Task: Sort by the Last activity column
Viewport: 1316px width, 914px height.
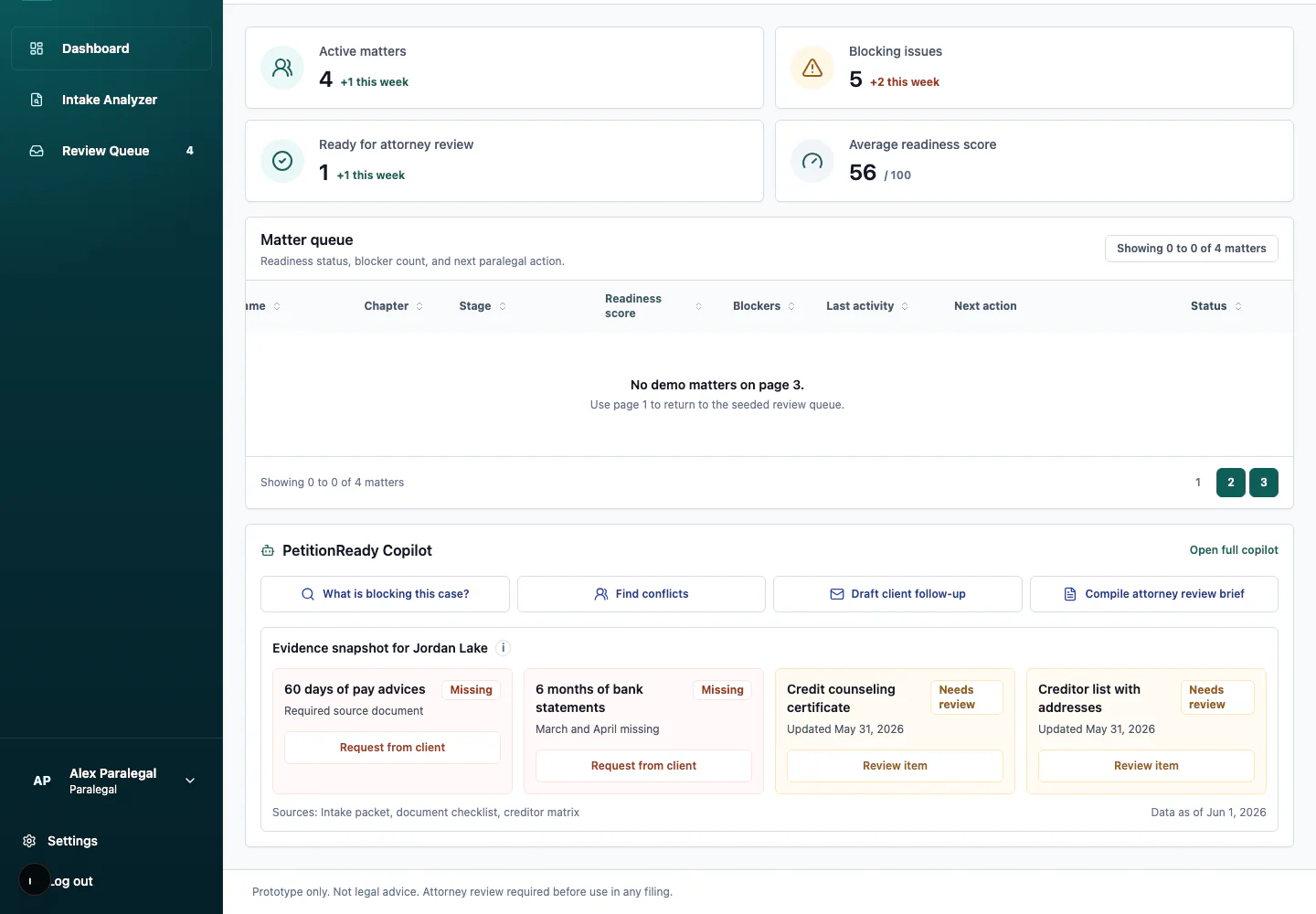Action: 867,306
